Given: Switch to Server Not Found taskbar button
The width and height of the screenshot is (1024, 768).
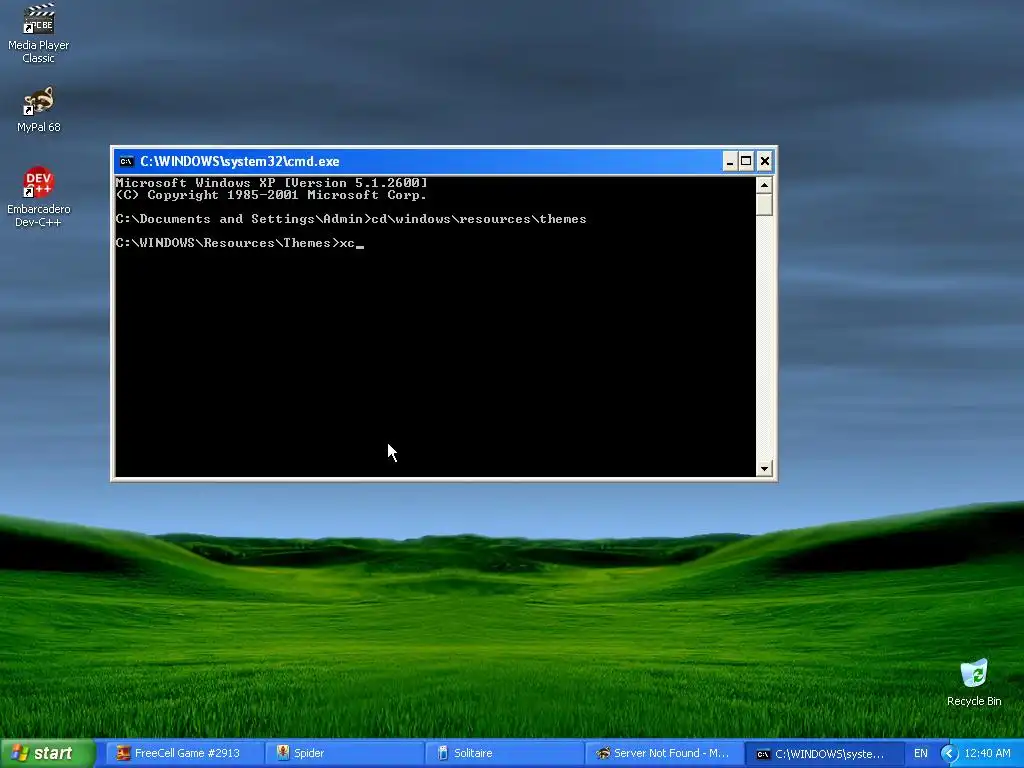Looking at the screenshot, I should [663, 753].
